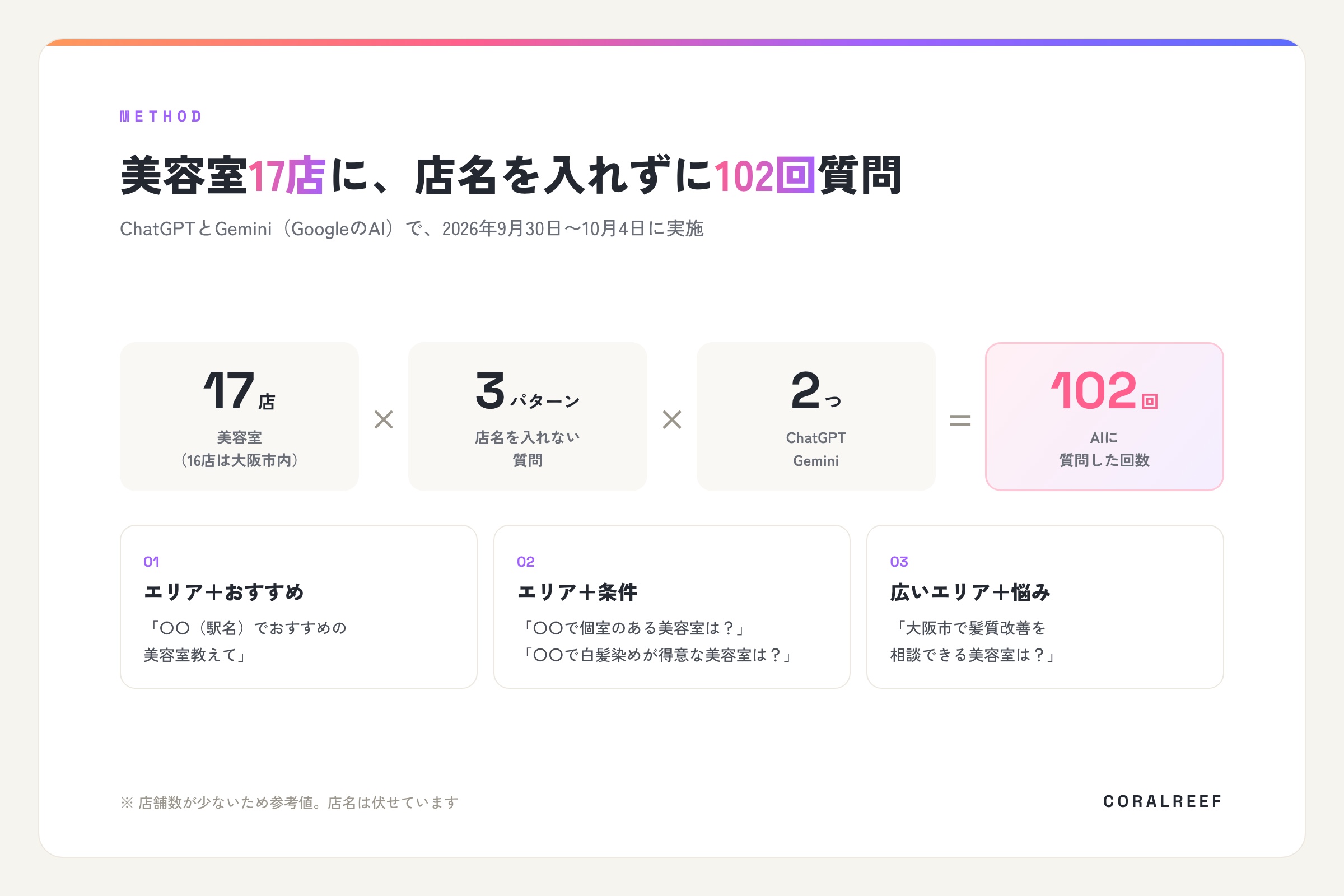The height and width of the screenshot is (896, 1344).
Task: Click the example 「○○で個室のある美容室は？」
Action: pos(633,628)
